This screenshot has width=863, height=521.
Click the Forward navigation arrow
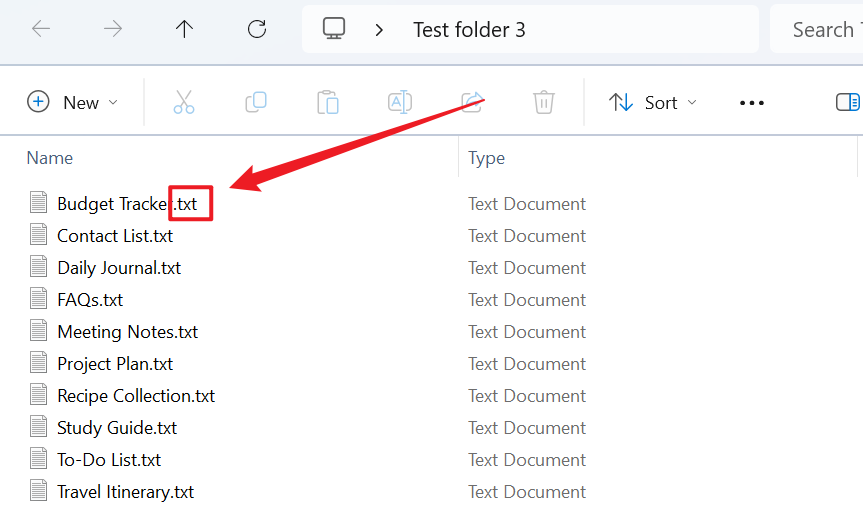113,29
